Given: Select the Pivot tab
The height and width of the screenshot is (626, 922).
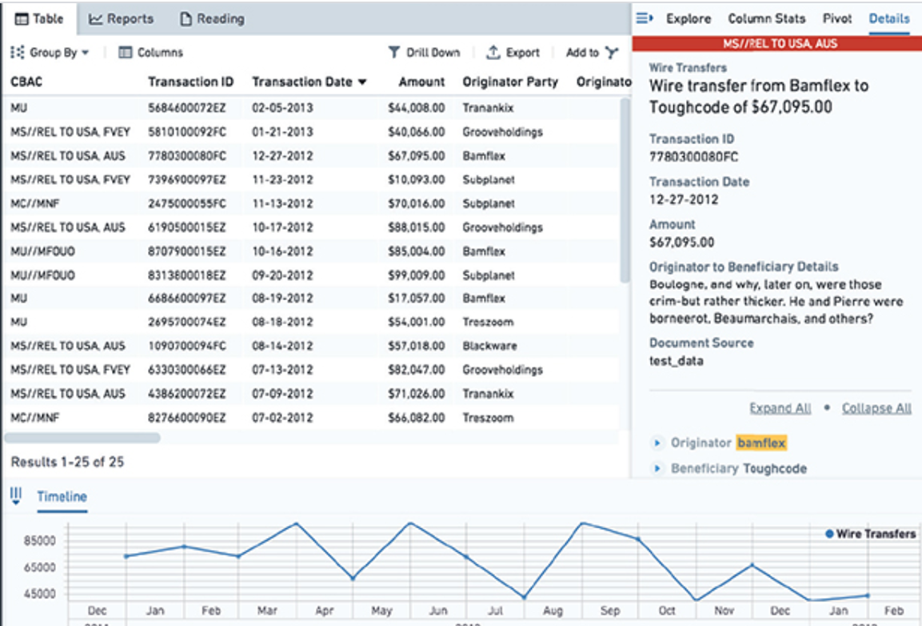Looking at the screenshot, I should tap(837, 18).
